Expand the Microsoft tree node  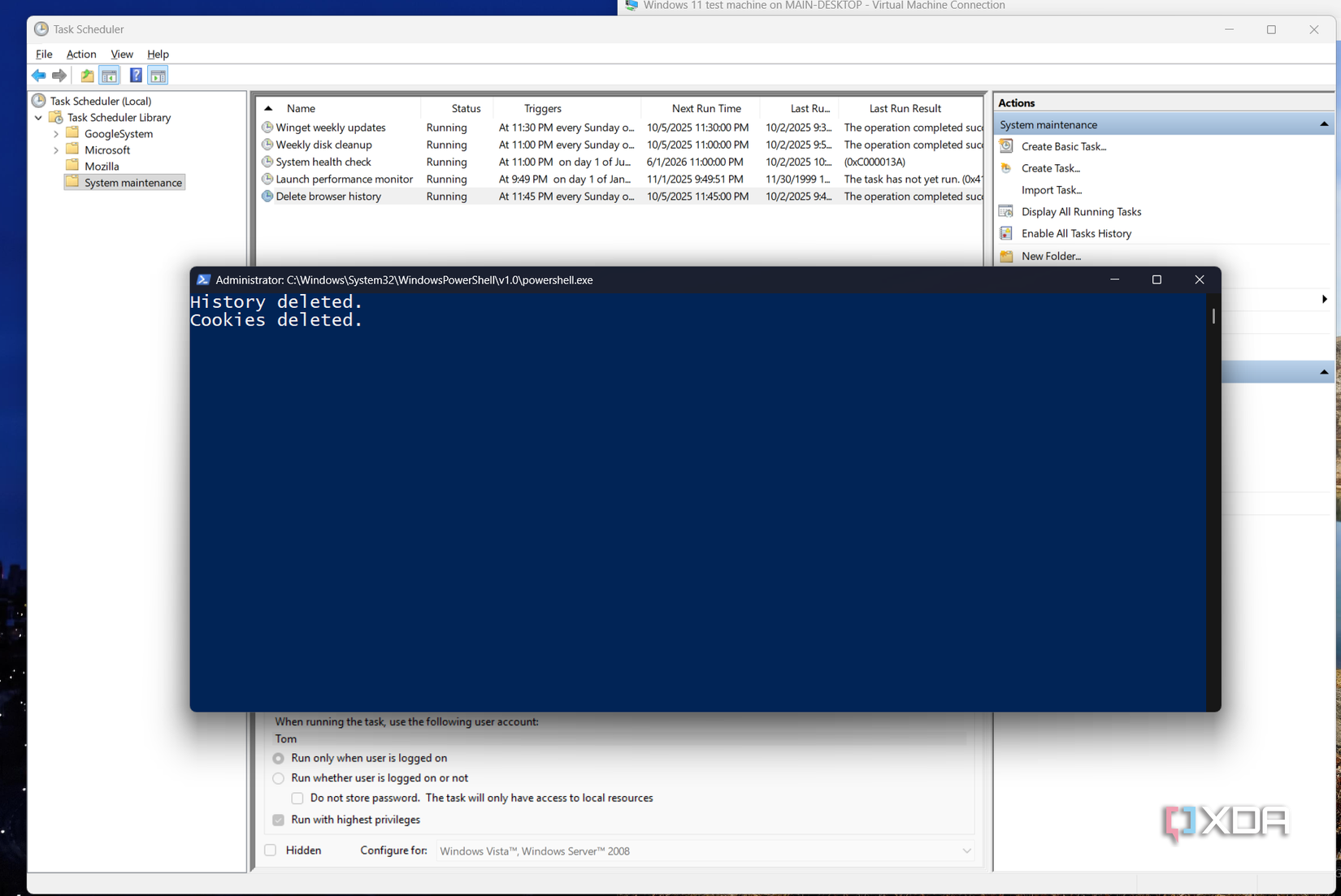pyautogui.click(x=55, y=149)
